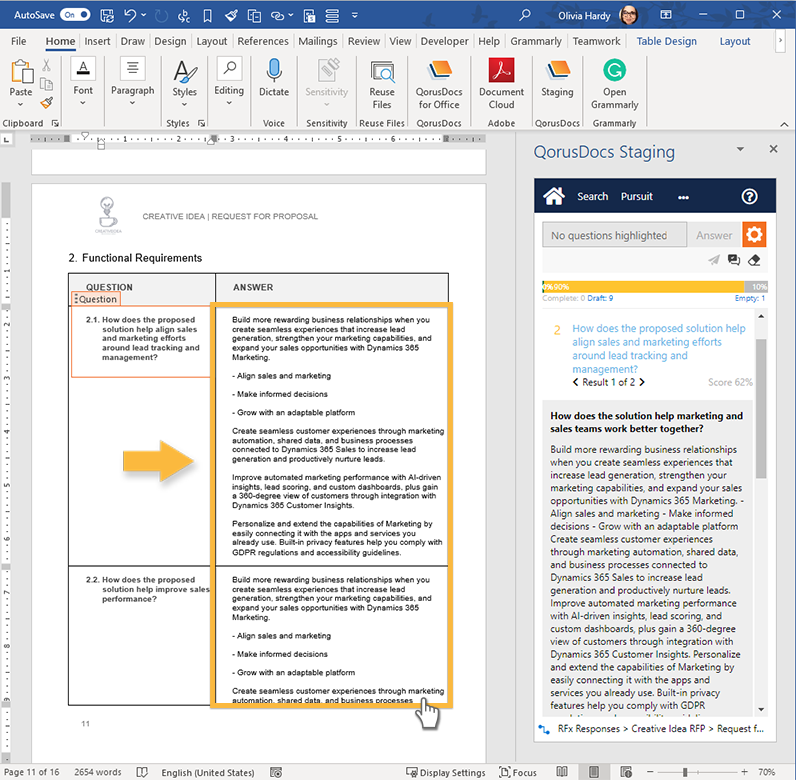
Task: Start Dictate microphone
Action: (274, 78)
